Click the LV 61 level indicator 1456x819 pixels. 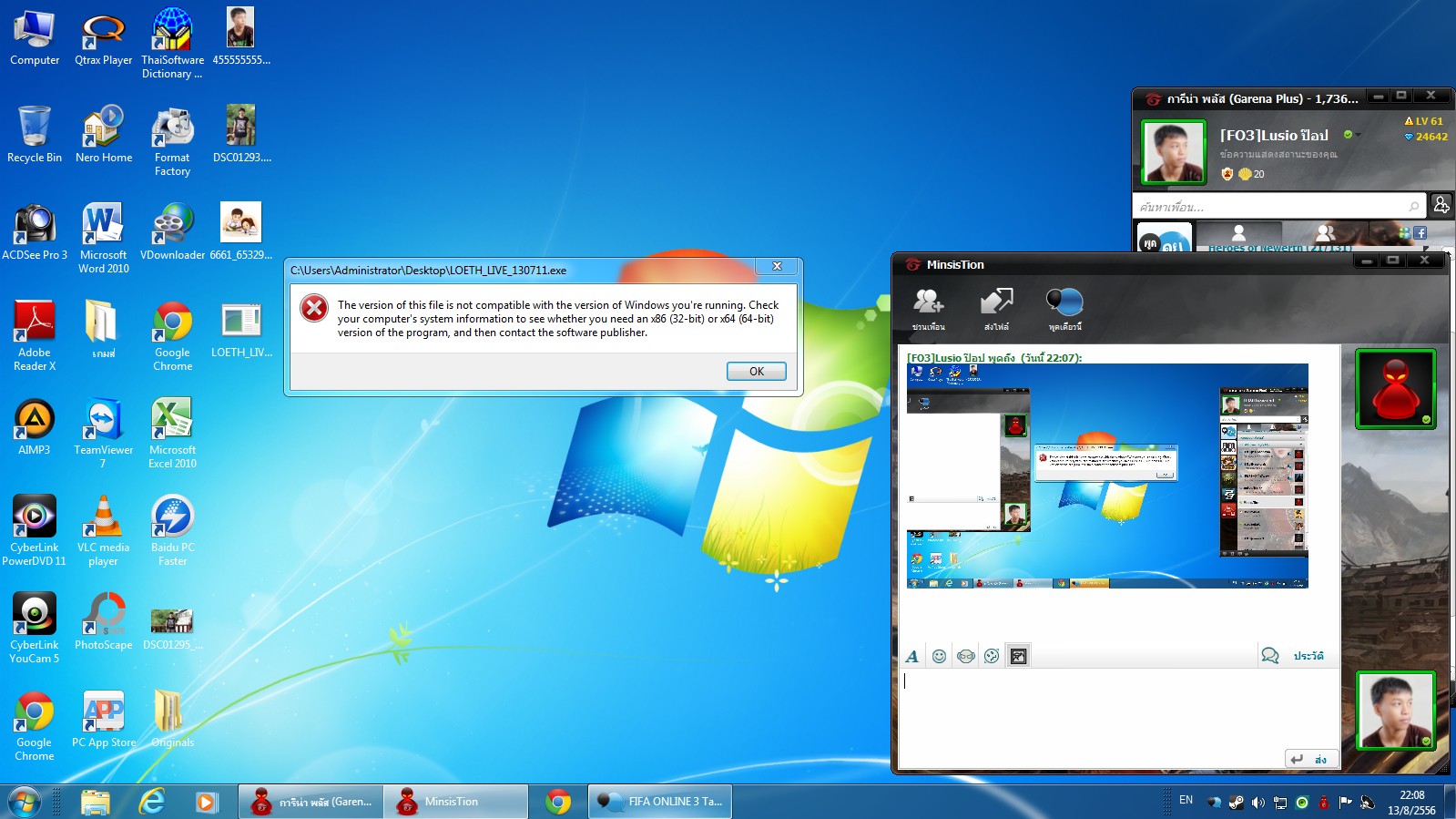click(1424, 121)
